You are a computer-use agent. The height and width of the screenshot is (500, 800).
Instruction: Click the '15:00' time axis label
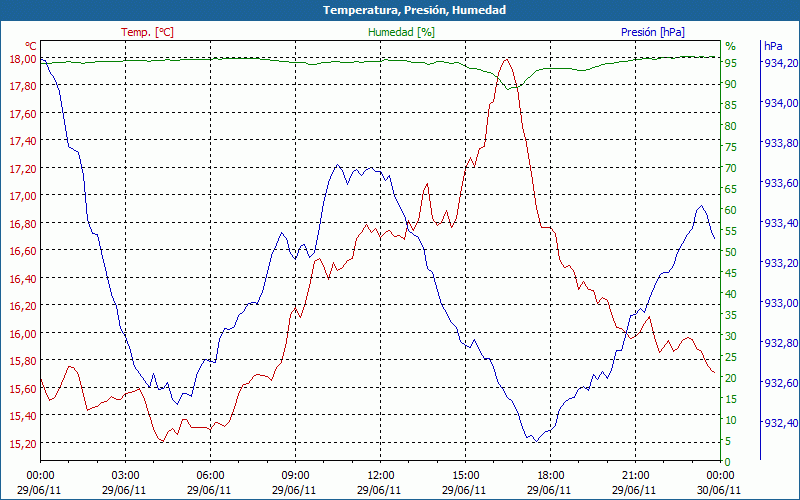[x=465, y=477]
